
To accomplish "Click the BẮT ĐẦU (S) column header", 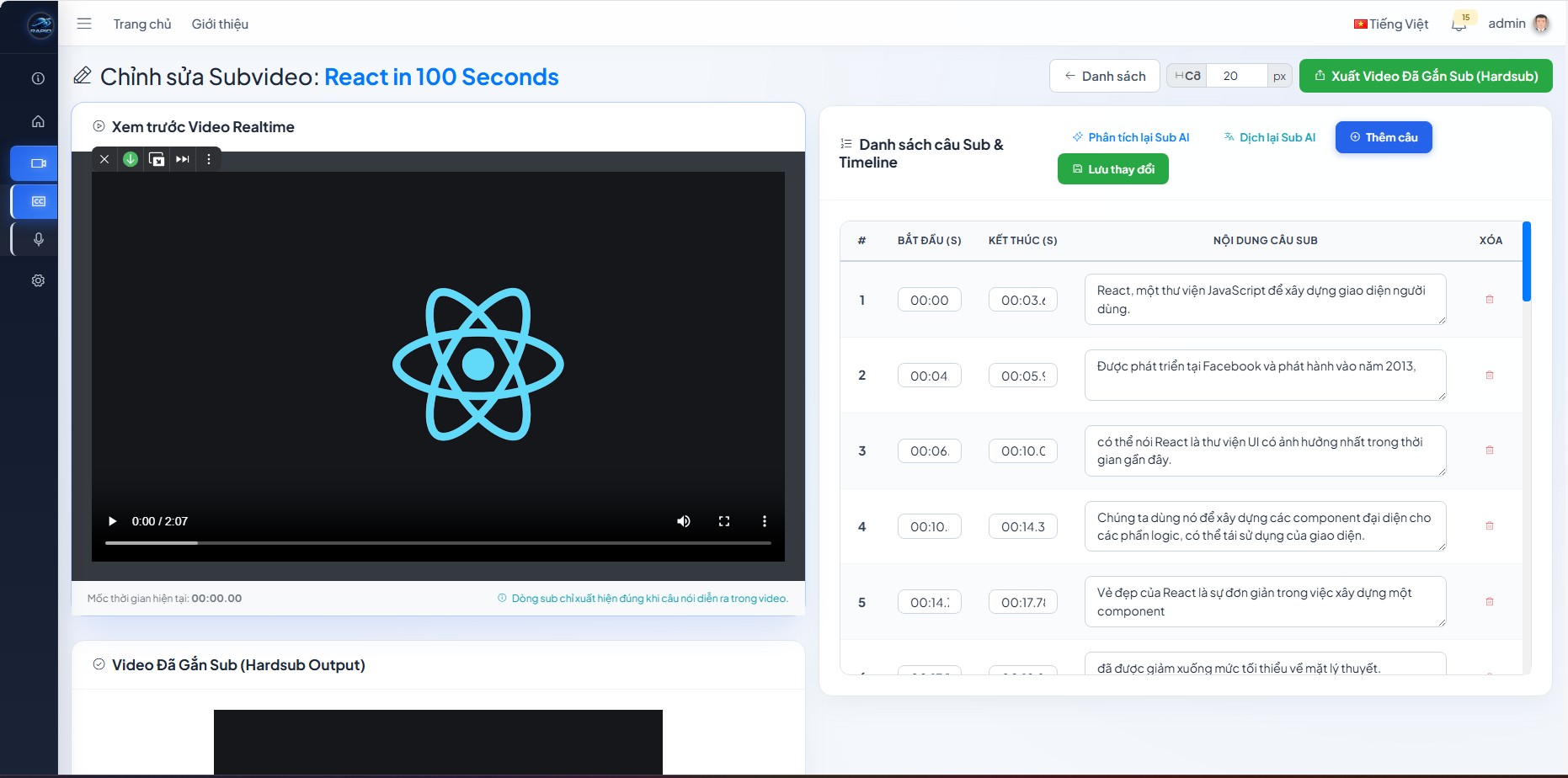I will point(929,240).
